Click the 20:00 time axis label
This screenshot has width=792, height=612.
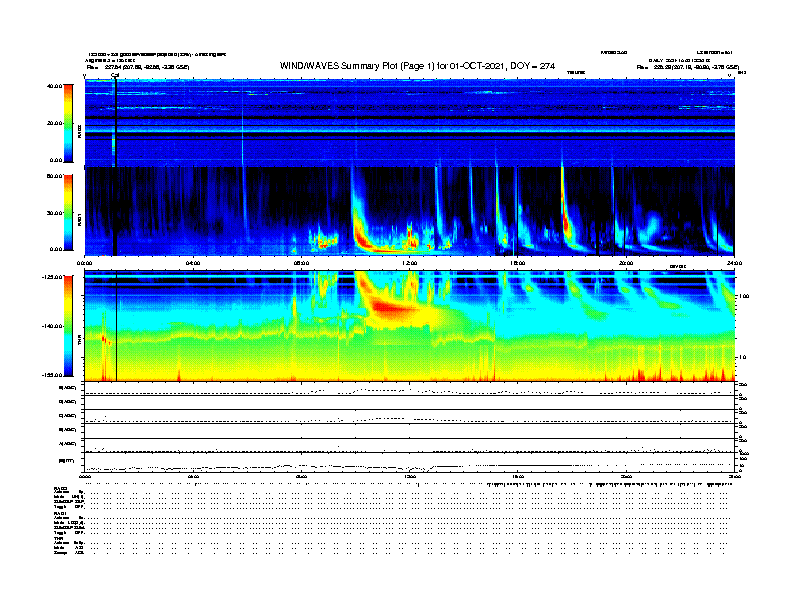pyautogui.click(x=626, y=263)
